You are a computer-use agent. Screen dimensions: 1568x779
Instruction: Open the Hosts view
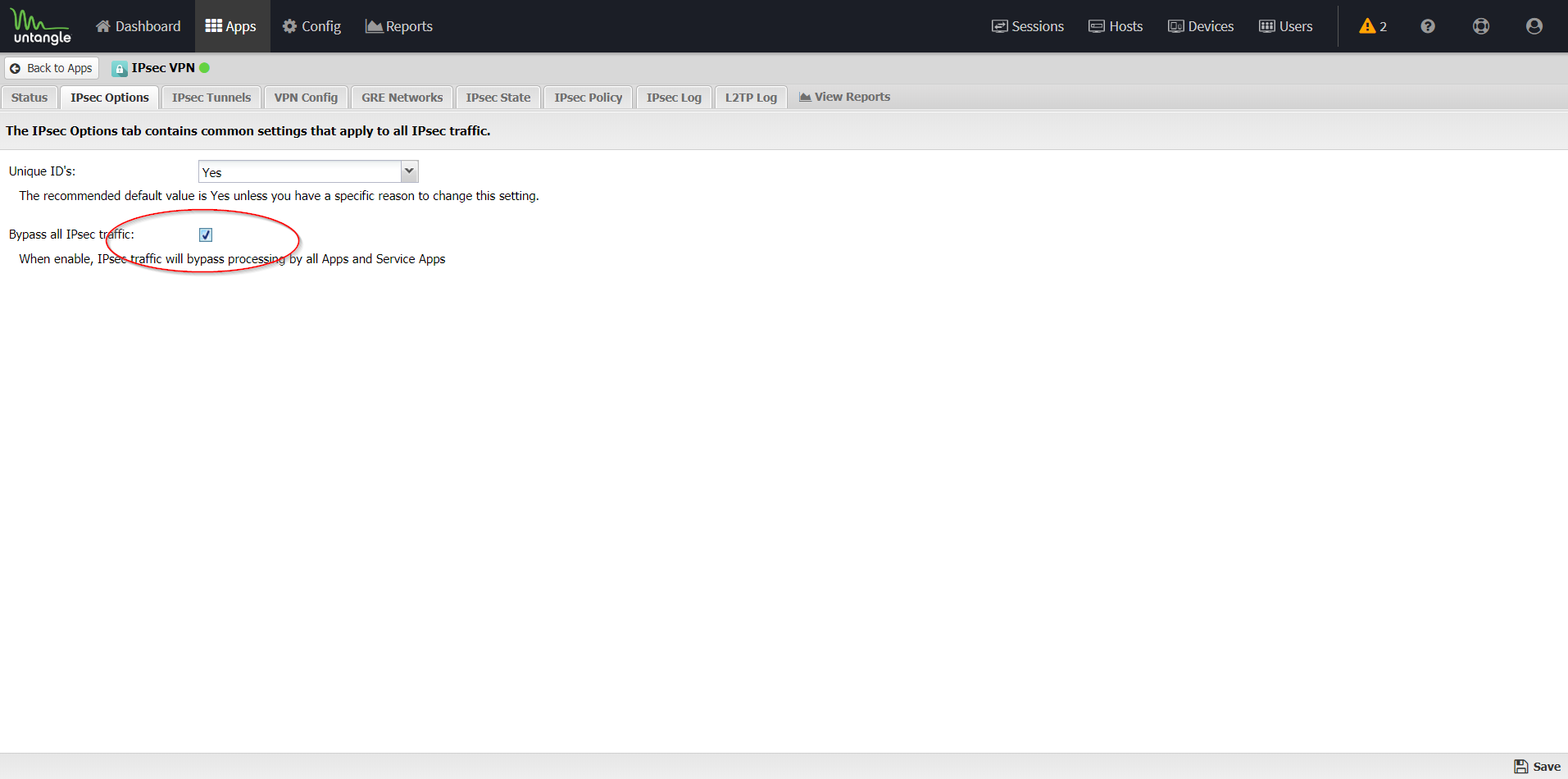(1115, 26)
